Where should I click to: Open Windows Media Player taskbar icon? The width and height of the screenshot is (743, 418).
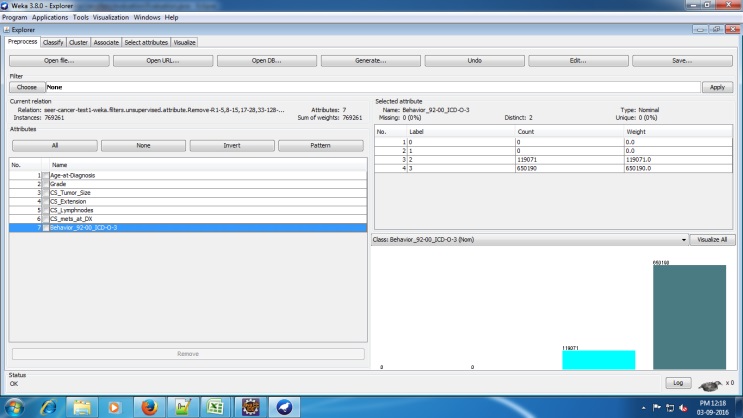(x=115, y=407)
